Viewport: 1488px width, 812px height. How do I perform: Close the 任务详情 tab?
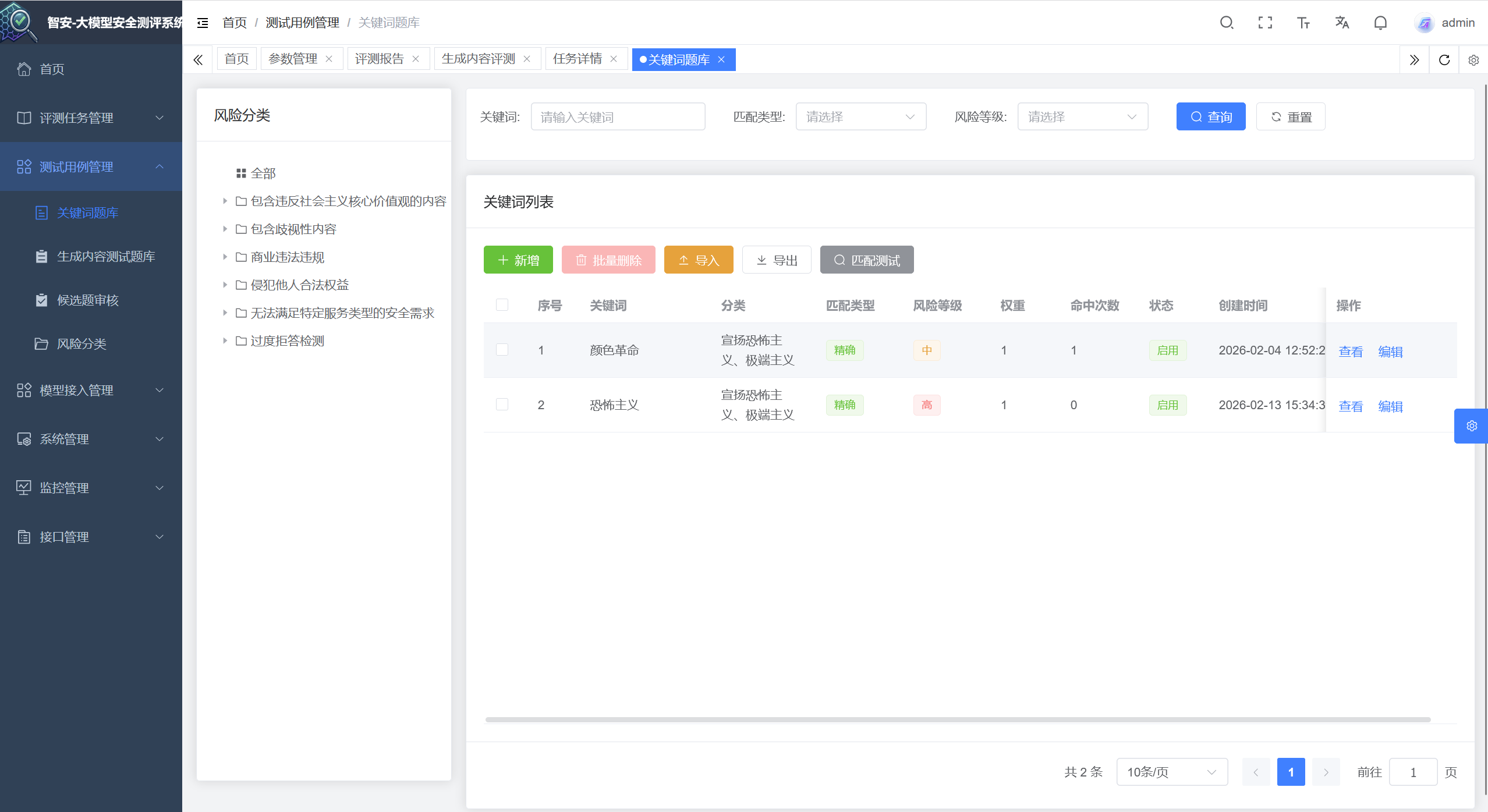pyautogui.click(x=614, y=59)
